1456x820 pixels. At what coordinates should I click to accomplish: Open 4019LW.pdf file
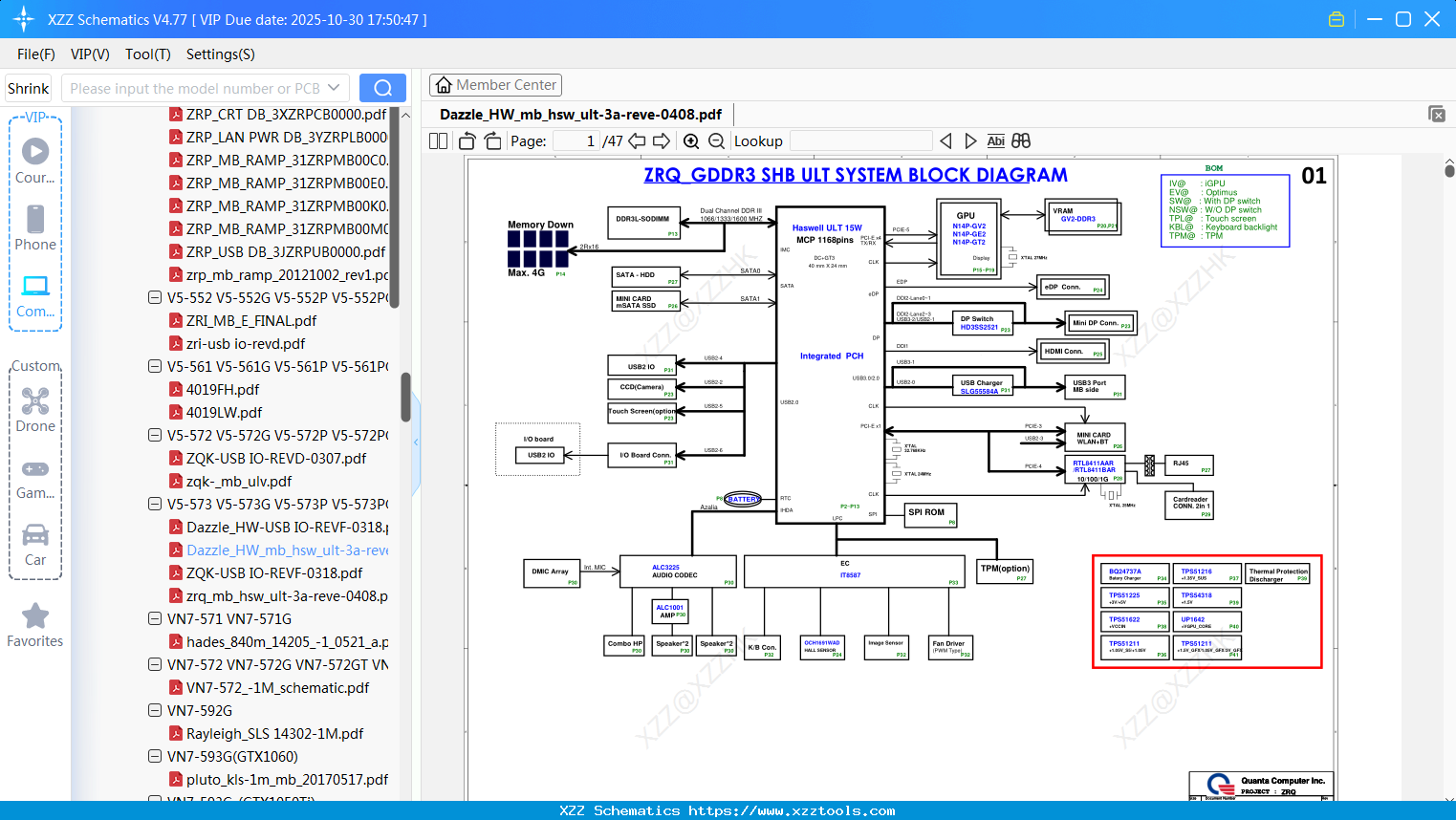pyautogui.click(x=224, y=412)
